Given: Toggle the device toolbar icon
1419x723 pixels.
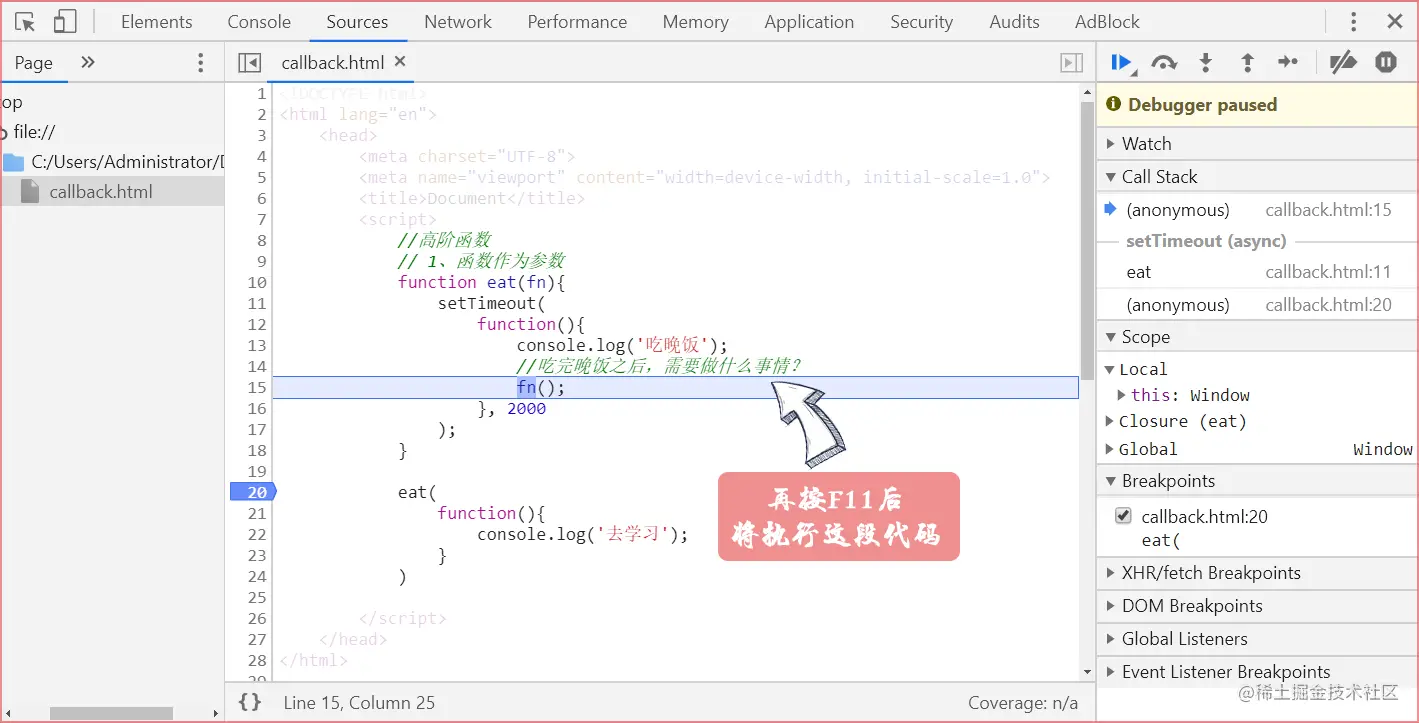Looking at the screenshot, I should tap(65, 22).
